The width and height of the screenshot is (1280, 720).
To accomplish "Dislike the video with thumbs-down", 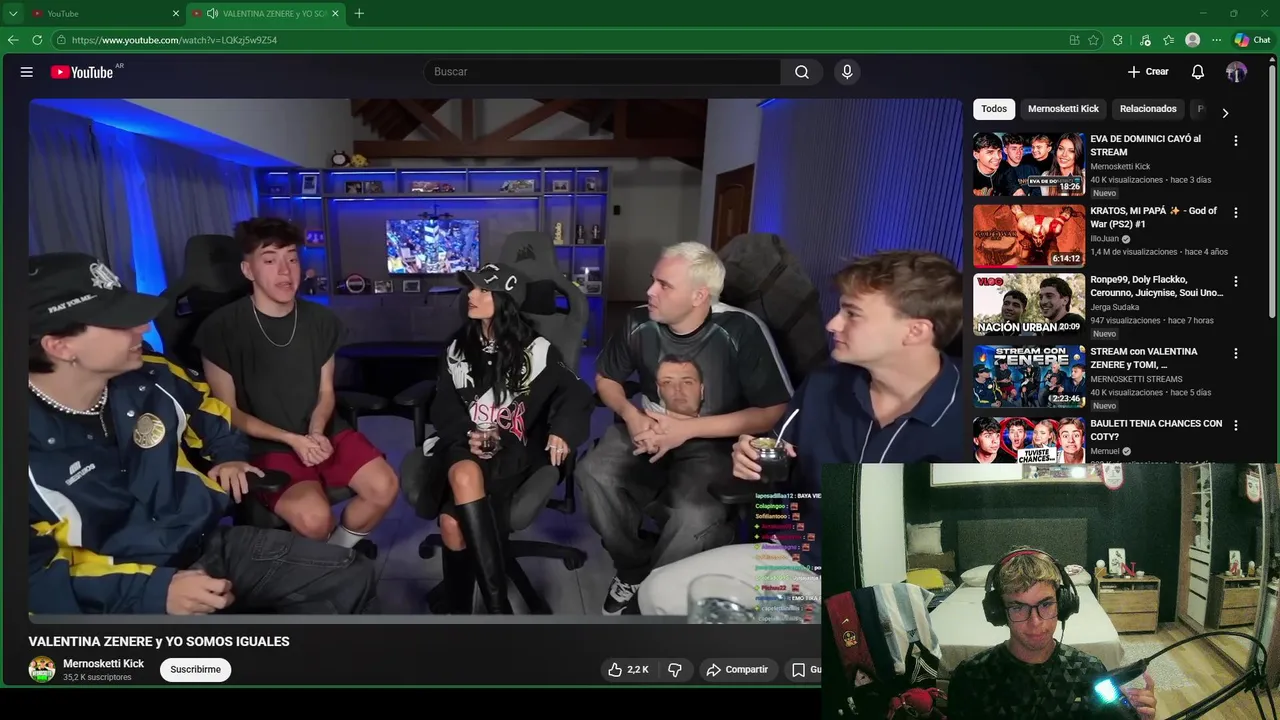I will [675, 670].
